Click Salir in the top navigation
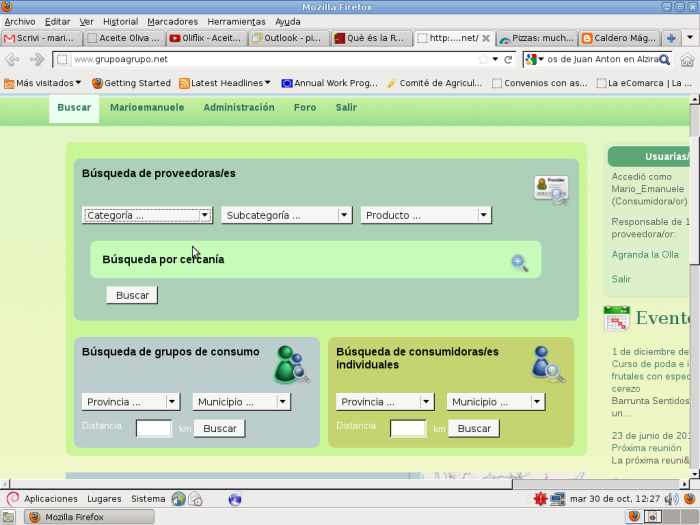Image resolution: width=700 pixels, height=525 pixels. click(346, 108)
